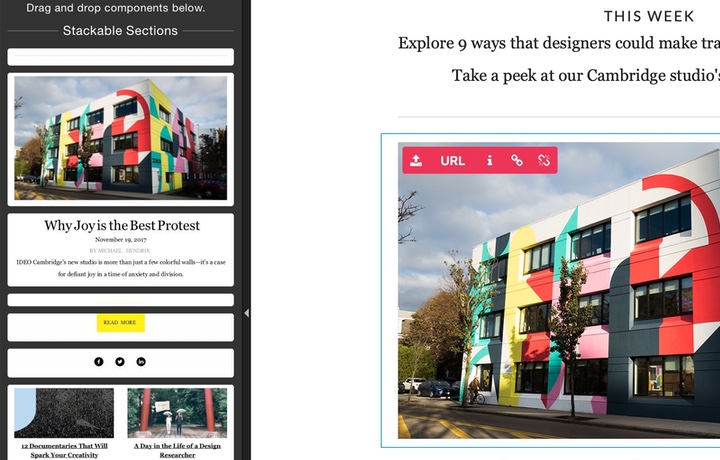Collapse the sidebar using the left arrow

(246, 313)
